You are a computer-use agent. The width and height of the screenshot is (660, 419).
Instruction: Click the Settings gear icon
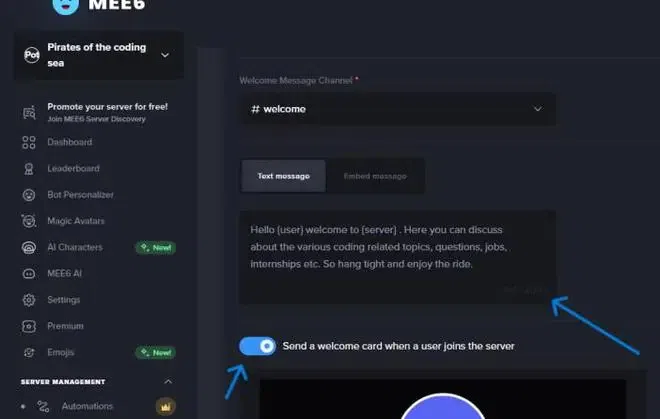(x=29, y=300)
